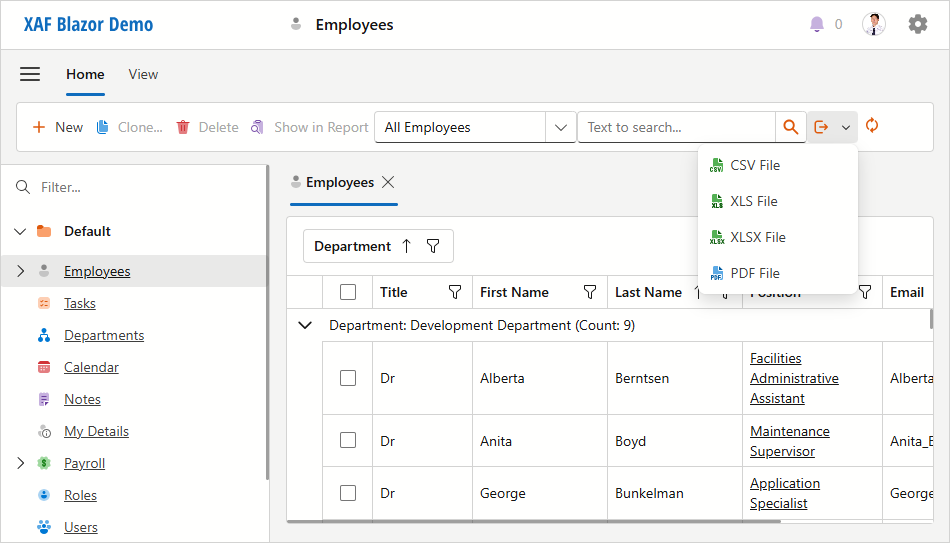Open Maintenance Supervisor position link

(x=790, y=441)
